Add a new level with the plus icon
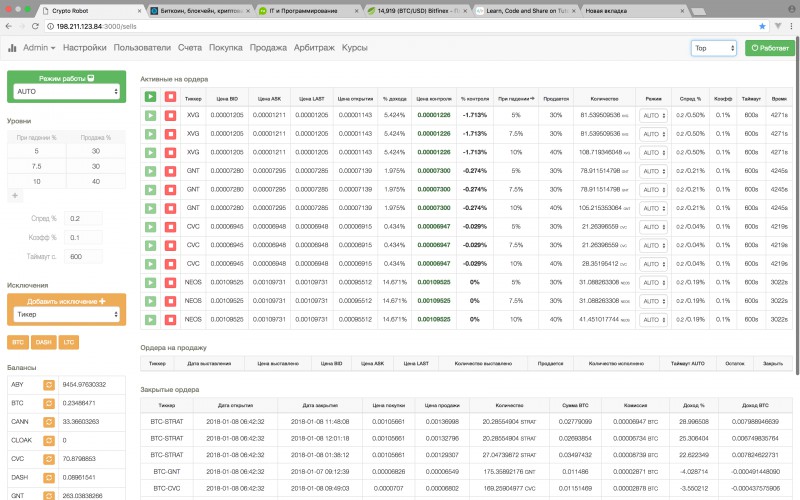 tap(15, 195)
